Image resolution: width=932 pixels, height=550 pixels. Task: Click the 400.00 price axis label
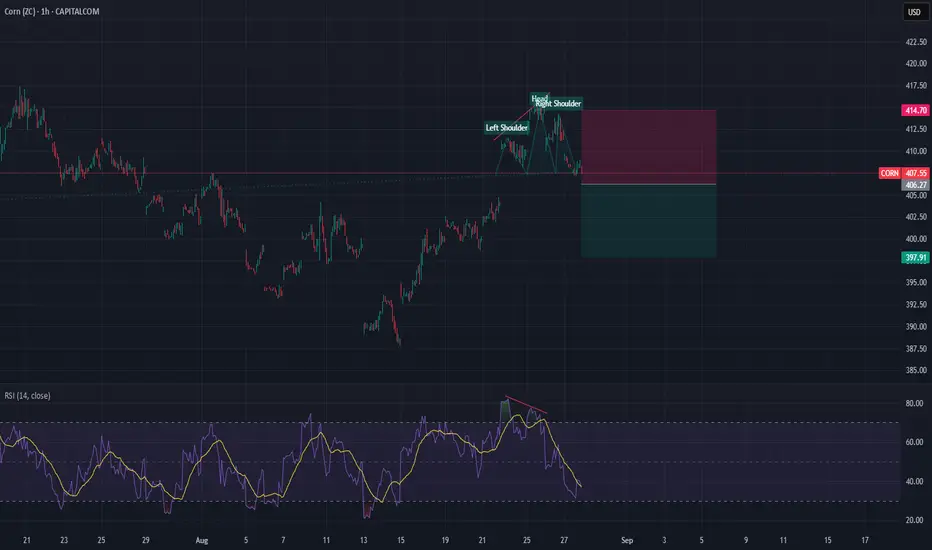[x=916, y=238]
